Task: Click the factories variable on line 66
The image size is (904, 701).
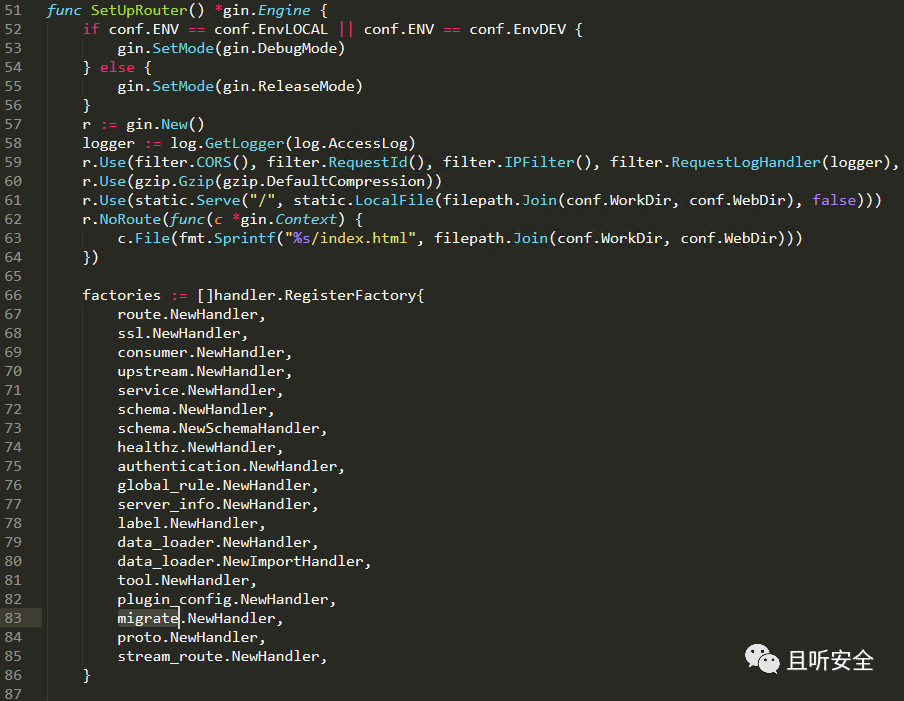Action: (x=122, y=295)
